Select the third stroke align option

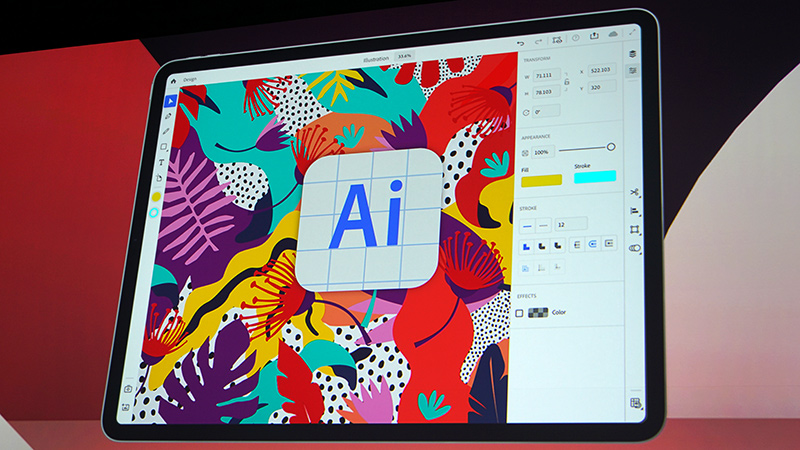557,266
